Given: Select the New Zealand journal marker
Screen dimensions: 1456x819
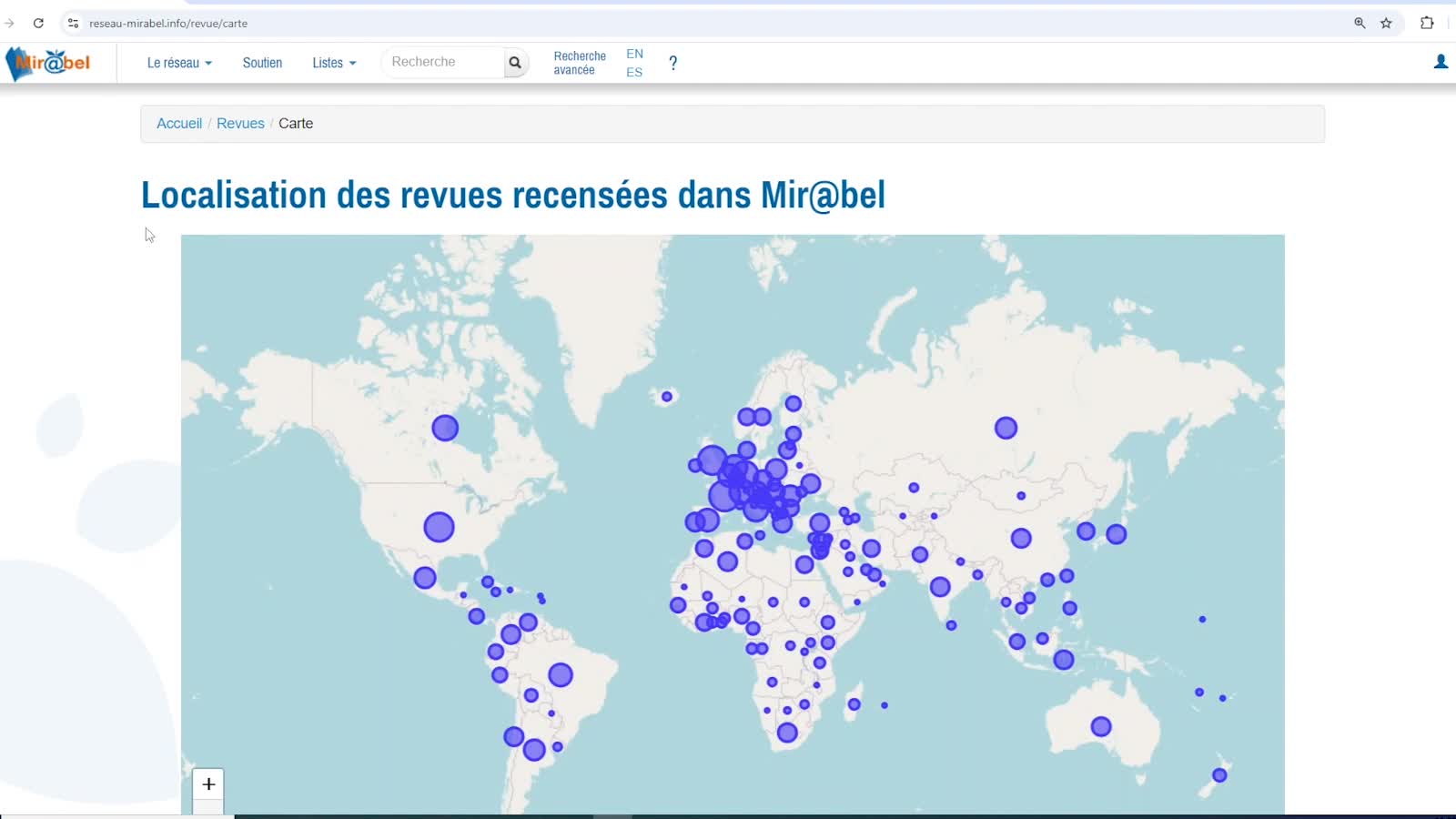Looking at the screenshot, I should [1219, 775].
